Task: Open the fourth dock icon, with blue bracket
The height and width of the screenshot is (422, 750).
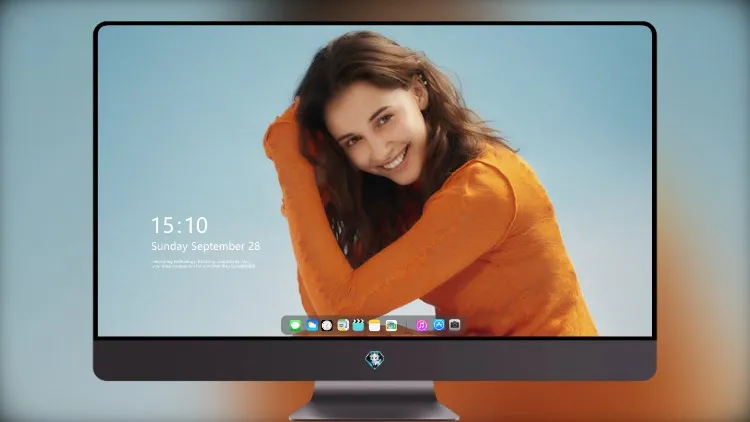Action: tap(343, 325)
